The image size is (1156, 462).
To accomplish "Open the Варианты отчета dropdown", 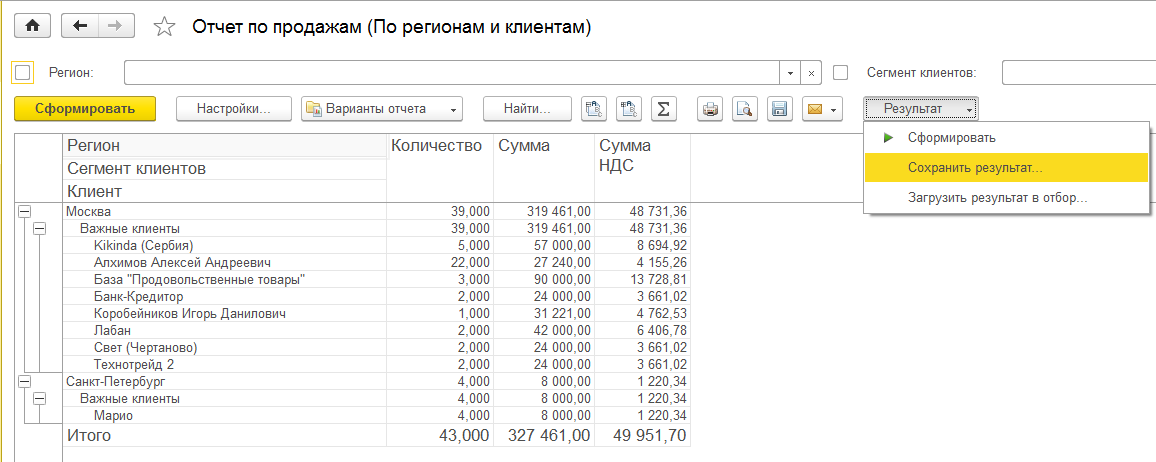I will (x=382, y=109).
